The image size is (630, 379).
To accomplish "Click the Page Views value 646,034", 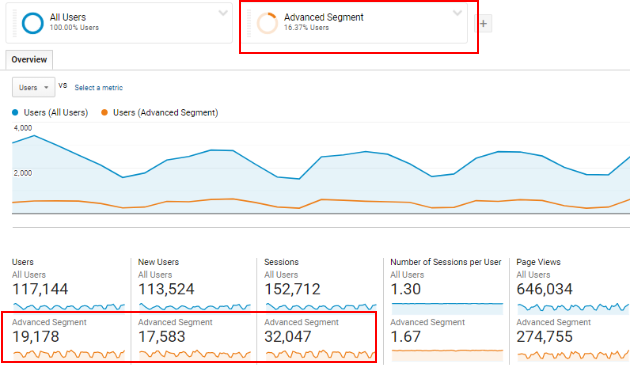I will tap(544, 289).
